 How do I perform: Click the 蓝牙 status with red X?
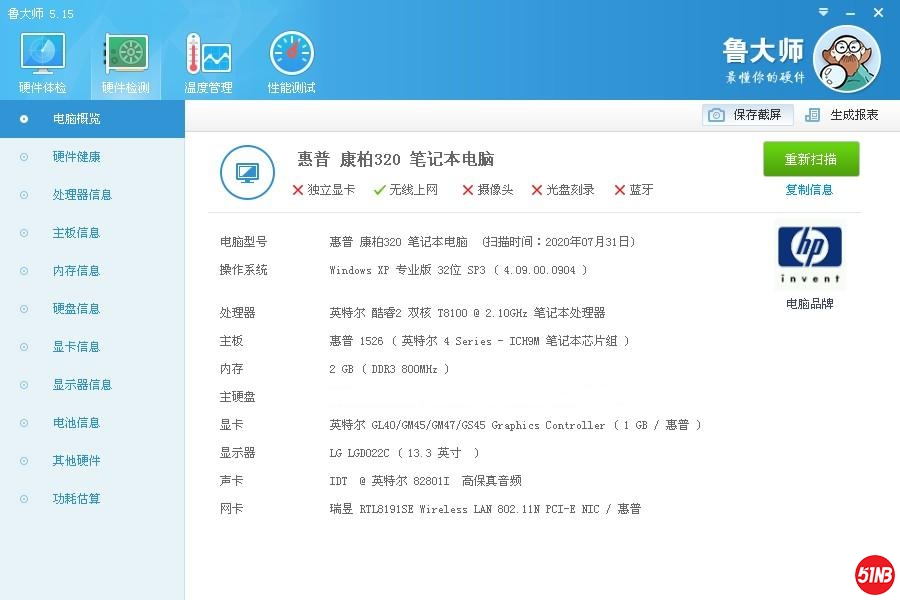coord(634,189)
